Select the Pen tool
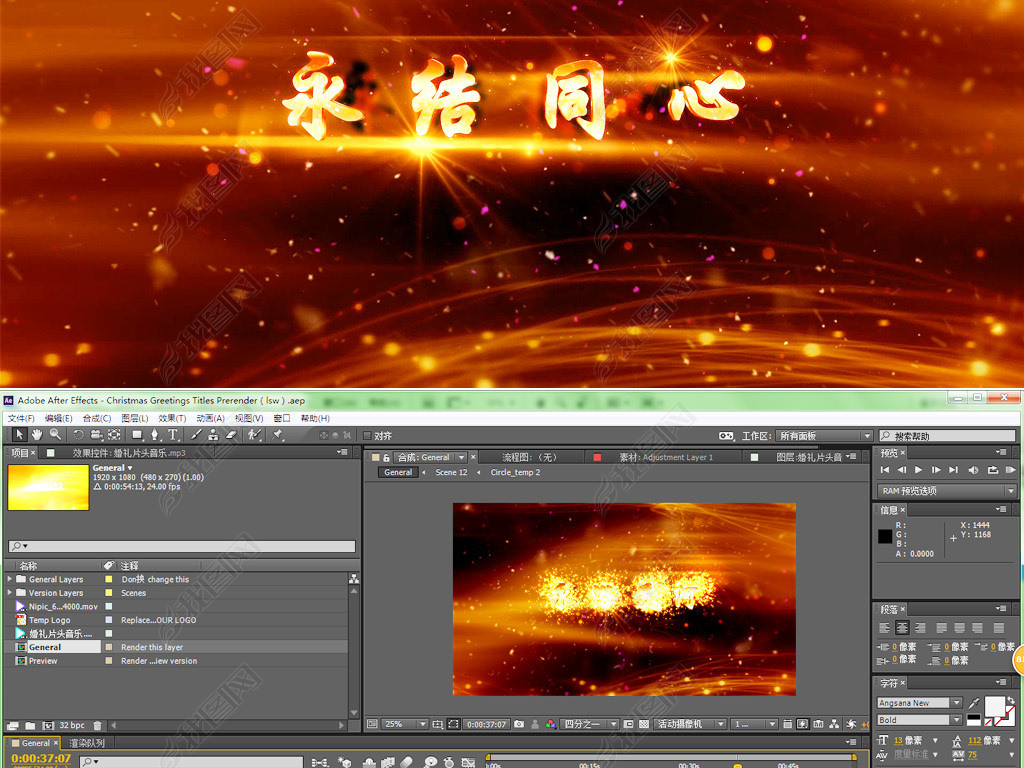 click(x=155, y=435)
